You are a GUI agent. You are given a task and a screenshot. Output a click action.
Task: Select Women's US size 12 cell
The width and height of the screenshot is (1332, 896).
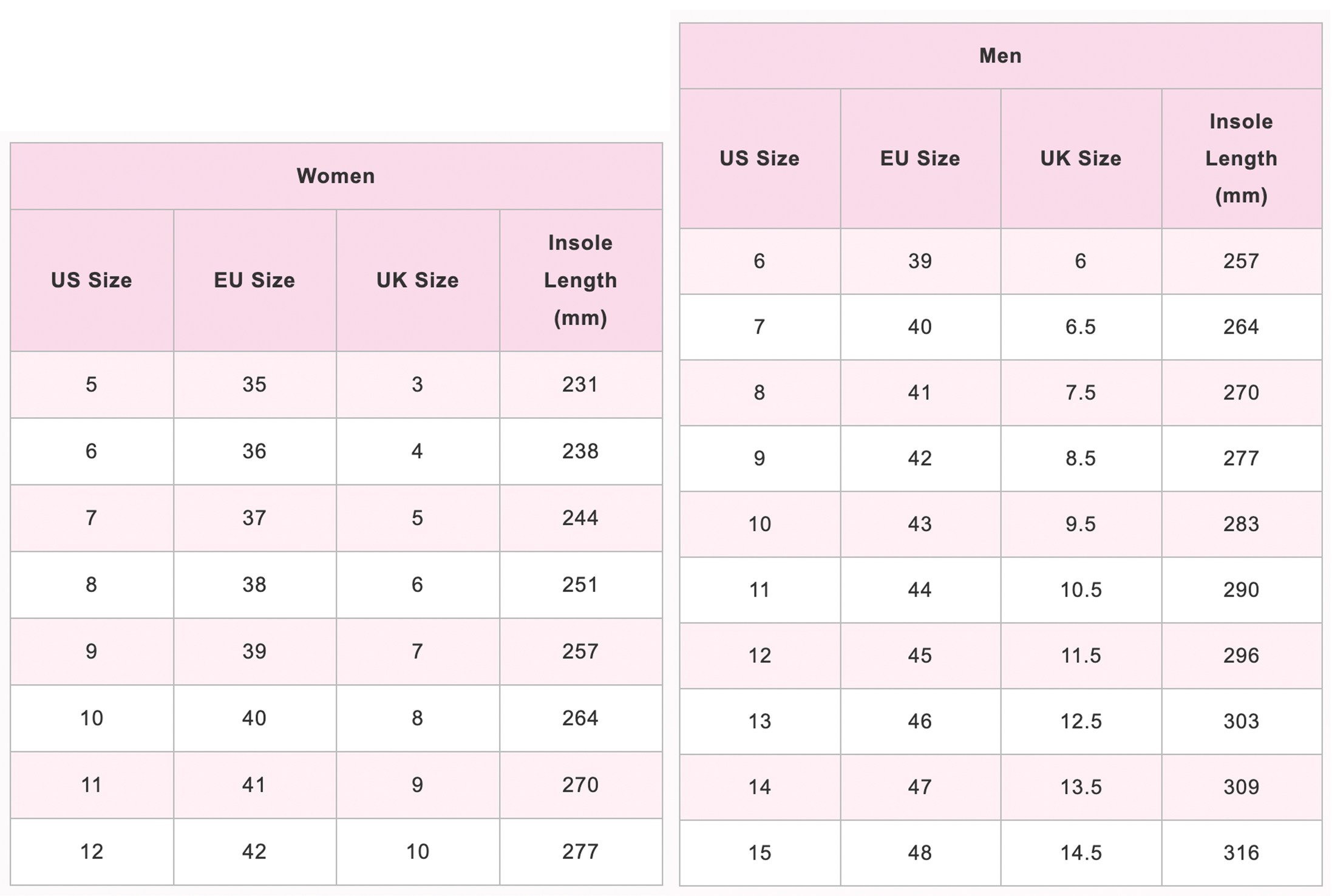pos(92,852)
